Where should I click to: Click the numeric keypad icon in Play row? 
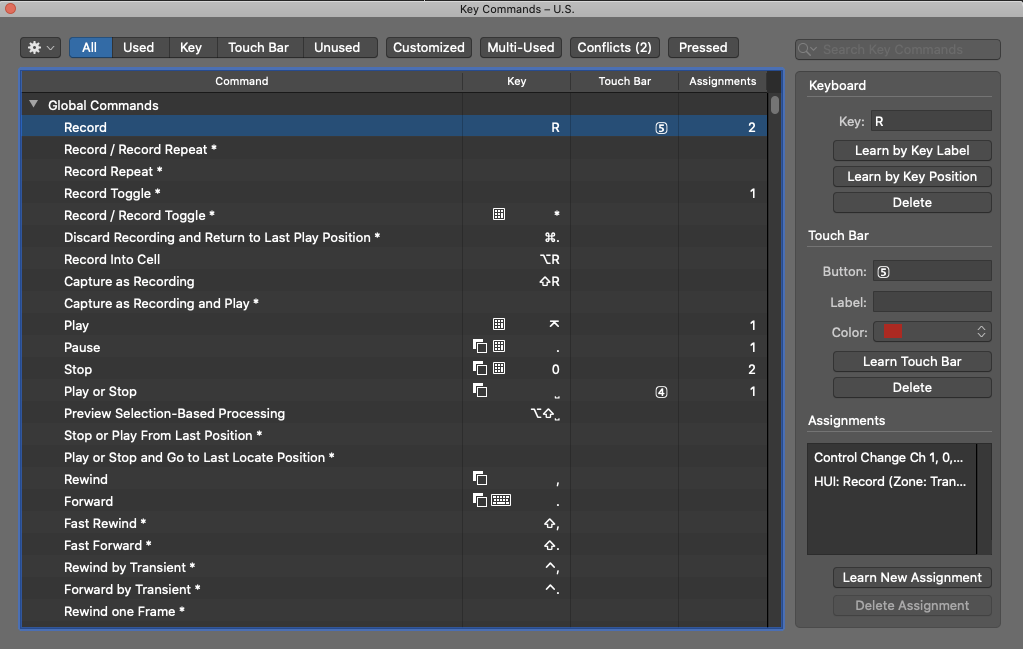point(499,325)
